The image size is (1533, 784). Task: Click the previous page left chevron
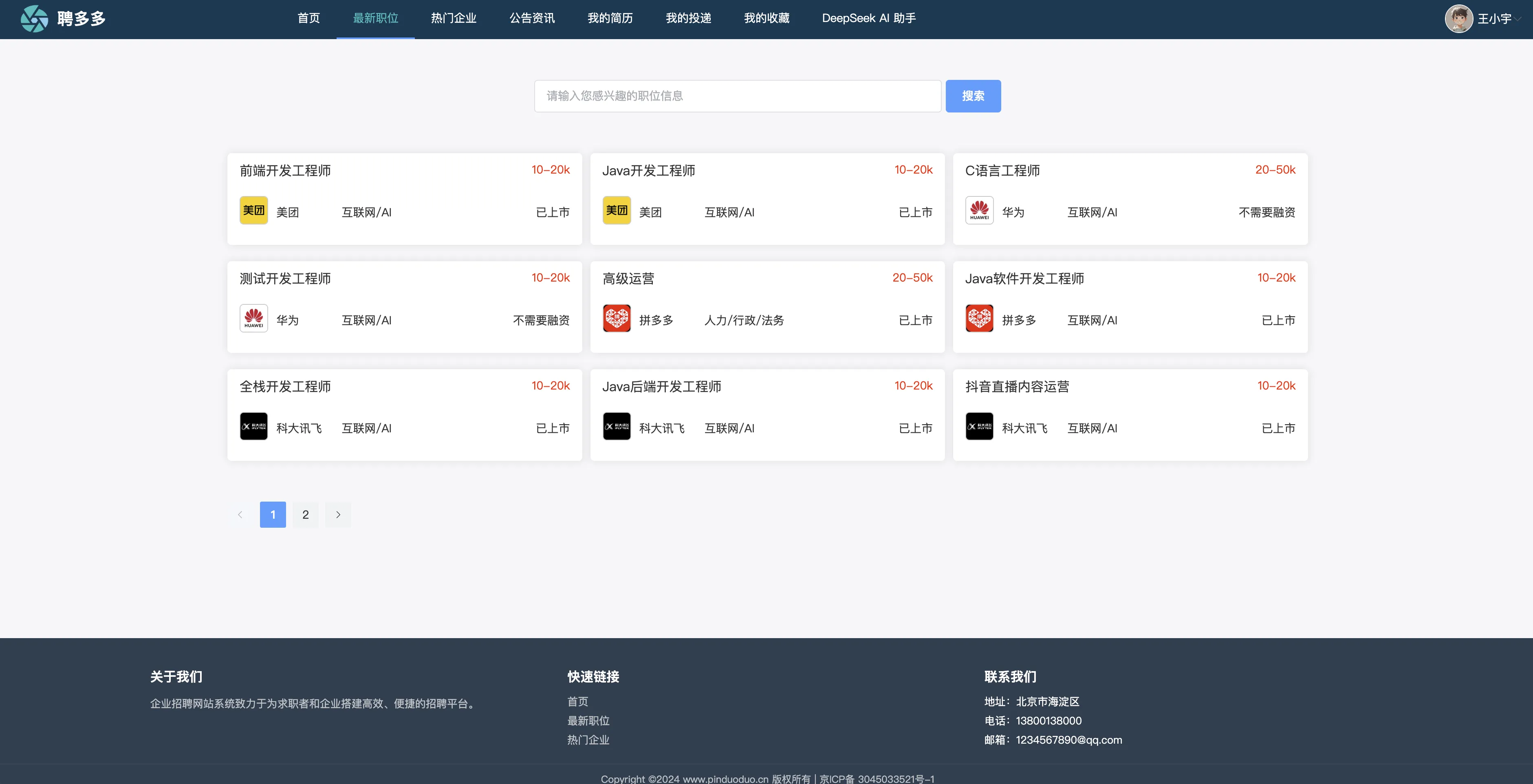tap(240, 514)
